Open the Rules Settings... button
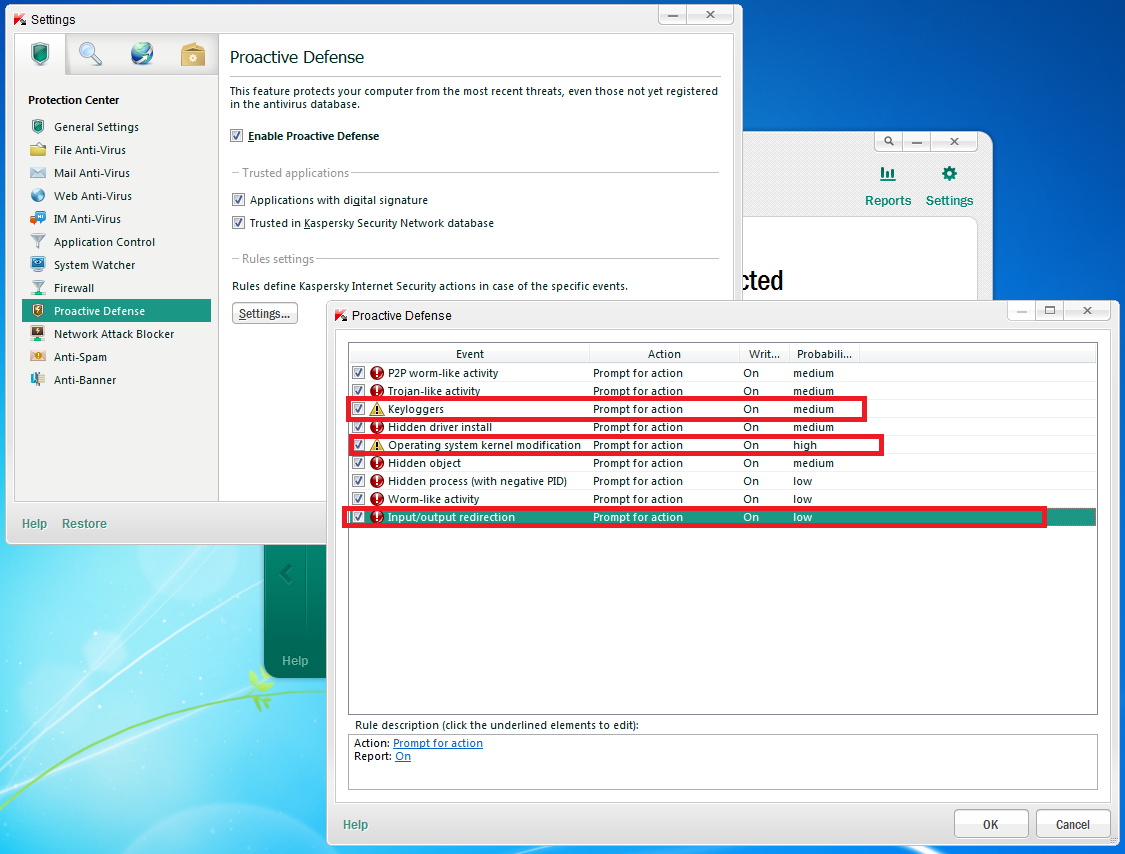 [265, 314]
